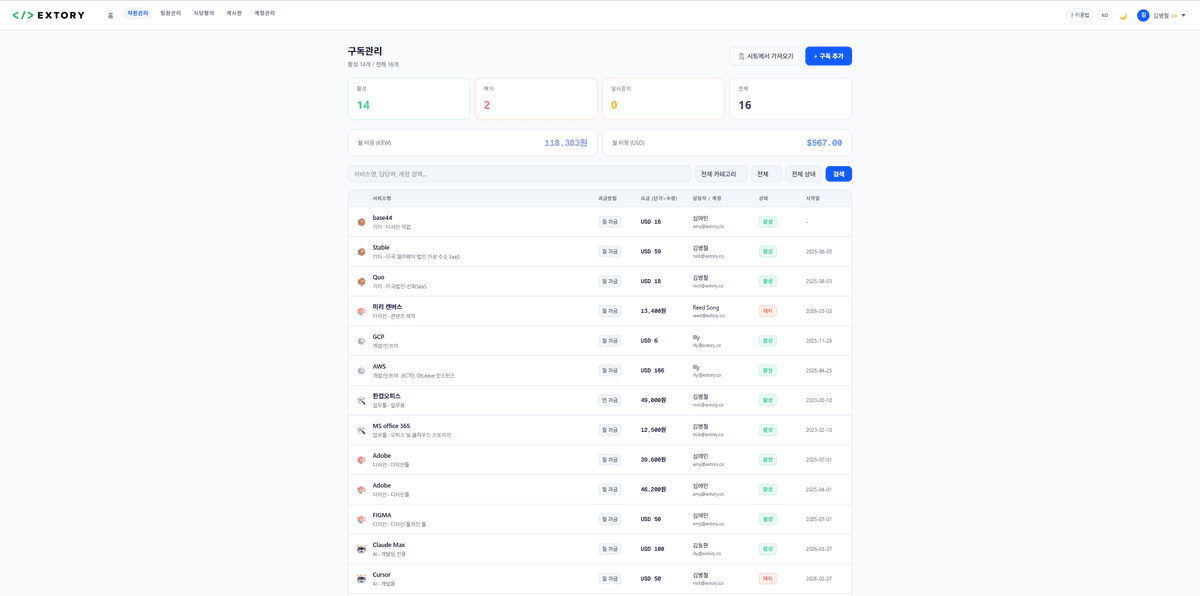
Task: Click the palette icon beside FIGMA
Action: click(361, 519)
